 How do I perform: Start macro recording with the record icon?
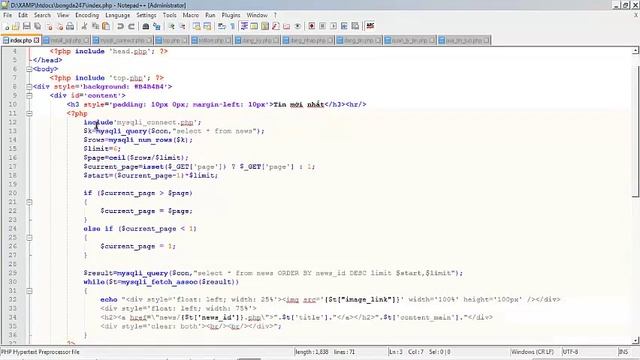312,27
